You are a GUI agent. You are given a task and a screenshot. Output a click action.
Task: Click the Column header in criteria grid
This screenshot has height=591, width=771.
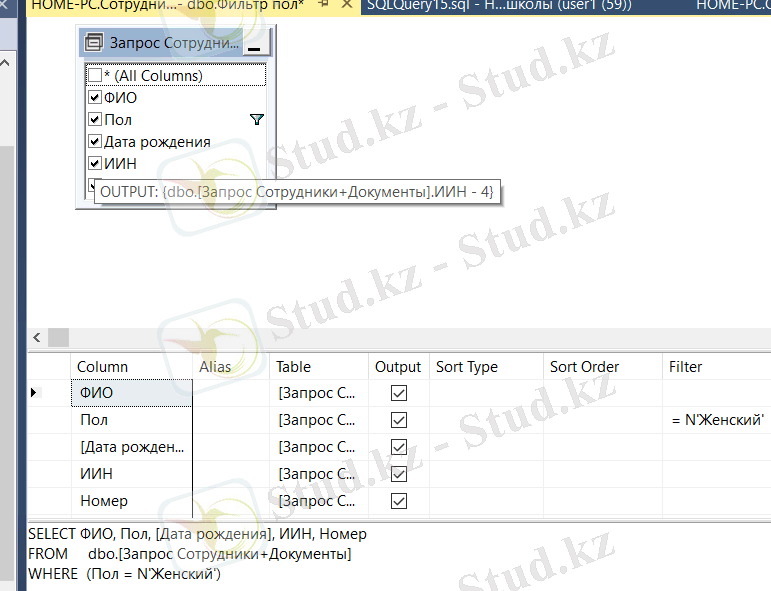(x=132, y=367)
